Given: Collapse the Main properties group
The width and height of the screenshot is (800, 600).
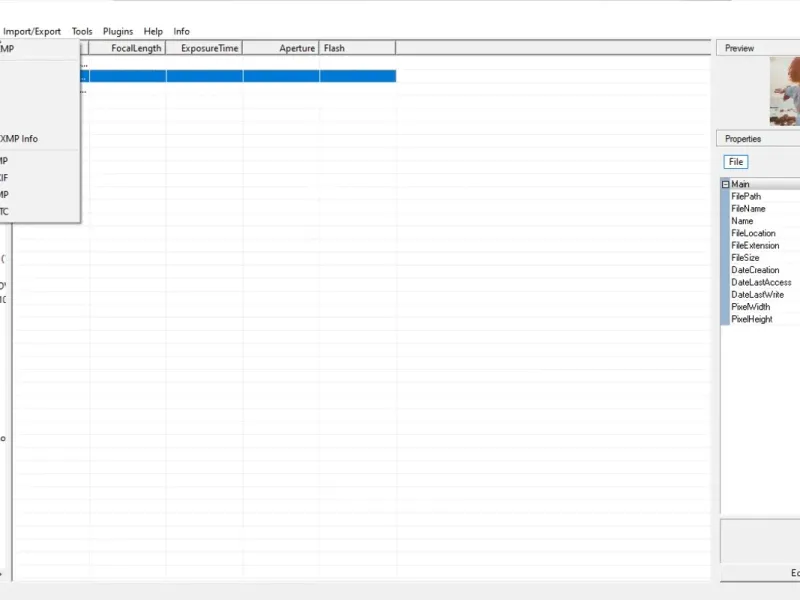Looking at the screenshot, I should tap(726, 184).
